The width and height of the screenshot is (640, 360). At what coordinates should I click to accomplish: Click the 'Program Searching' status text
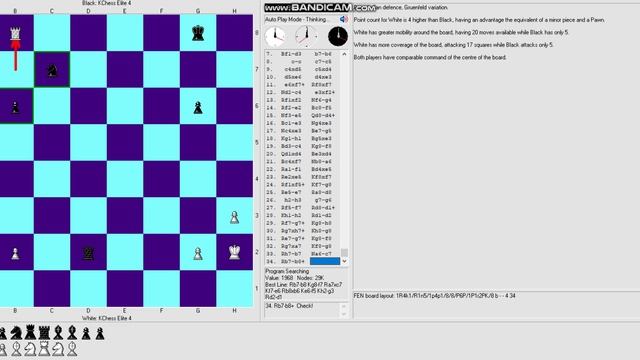pos(287,271)
